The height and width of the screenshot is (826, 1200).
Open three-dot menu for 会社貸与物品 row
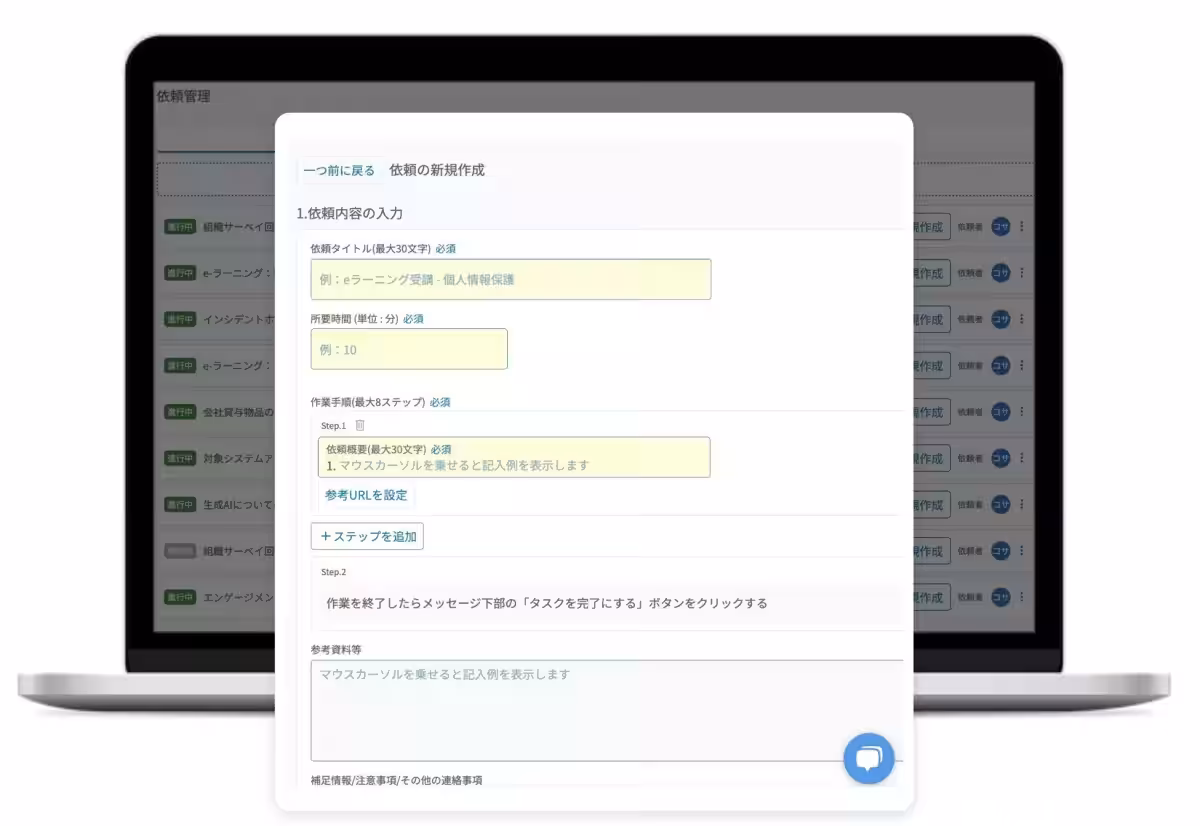[x=1021, y=411]
